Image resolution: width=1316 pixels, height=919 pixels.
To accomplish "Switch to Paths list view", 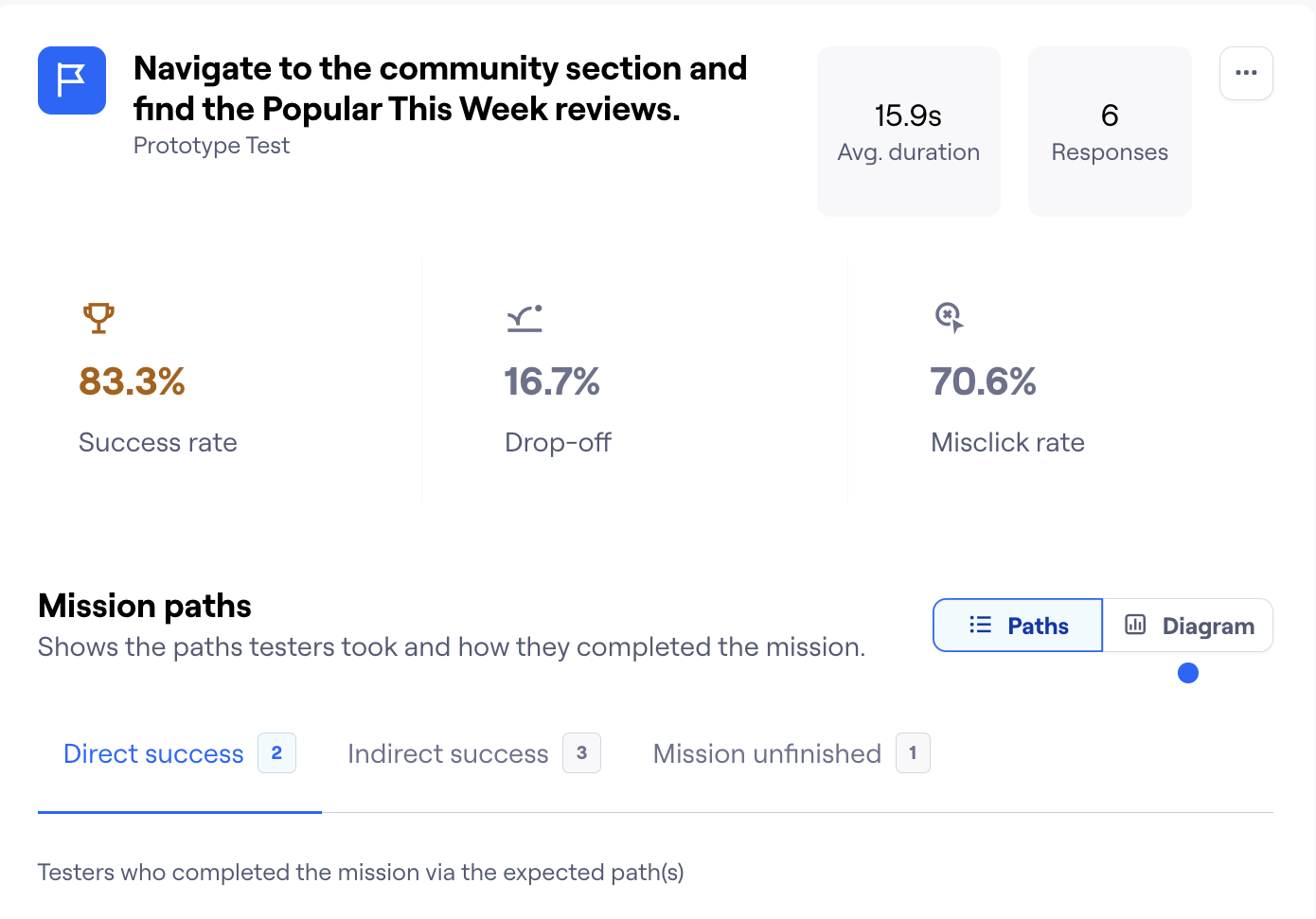I will click(x=1018, y=626).
